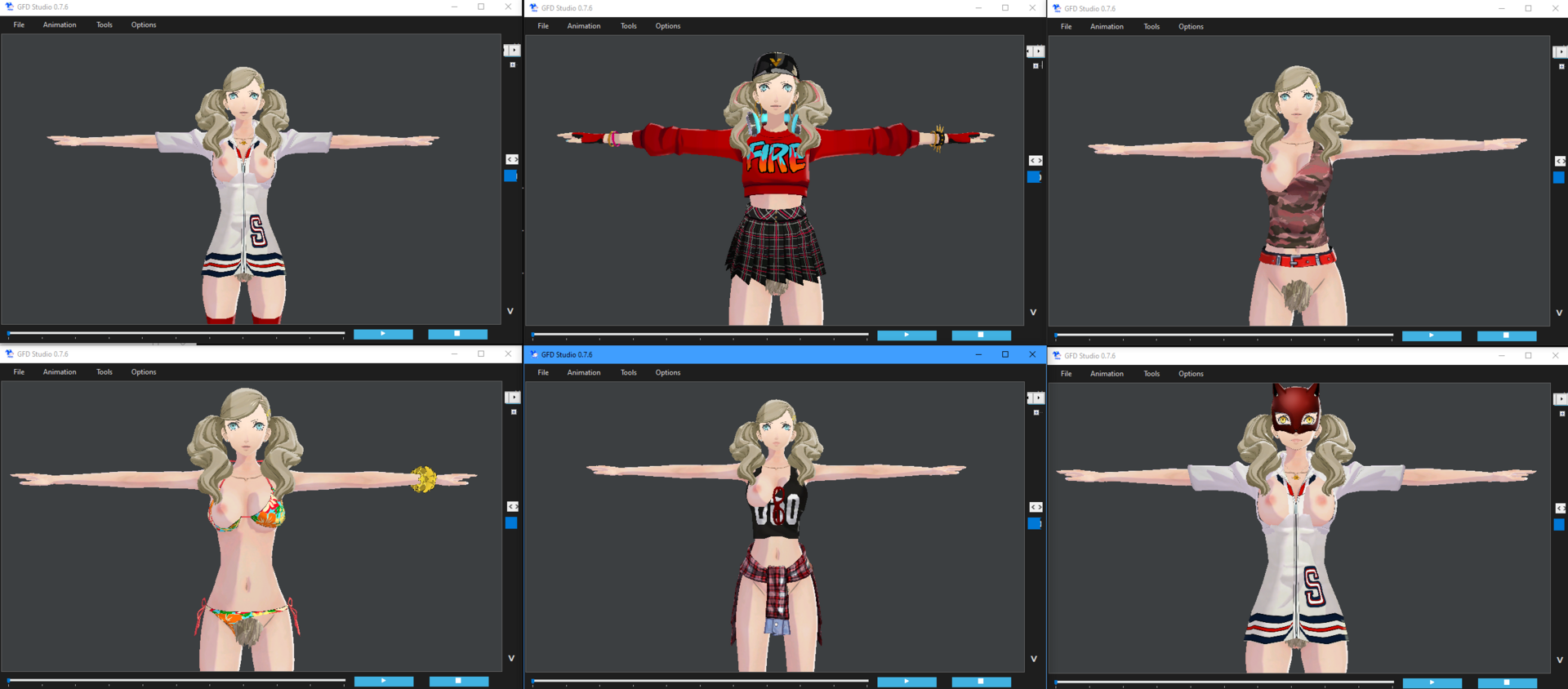Stop animation in camo top window

[1507, 336]
